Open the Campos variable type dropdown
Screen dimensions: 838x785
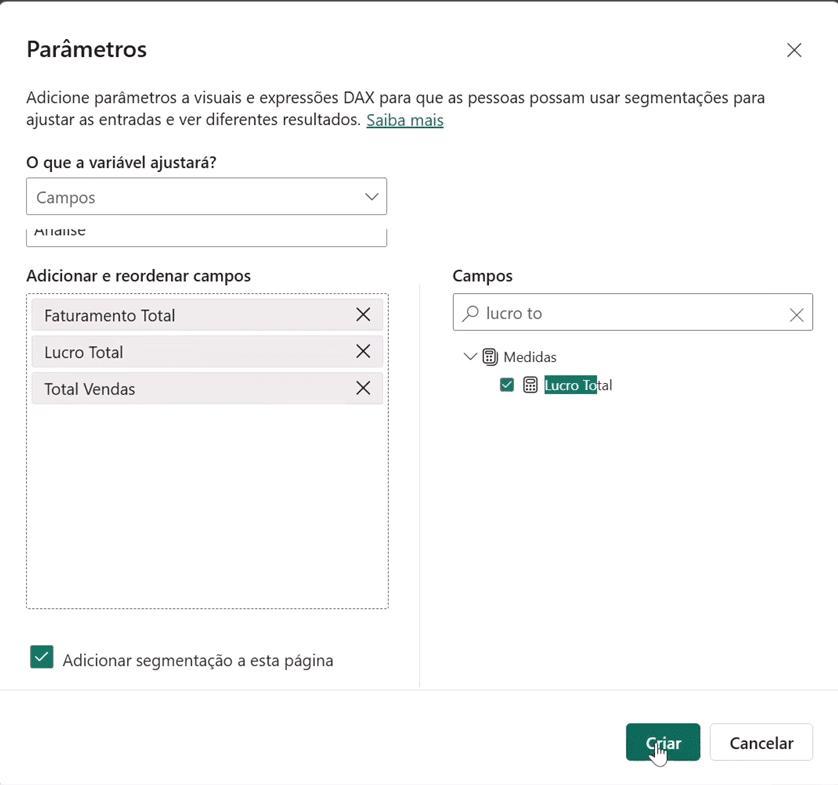[x=206, y=197]
